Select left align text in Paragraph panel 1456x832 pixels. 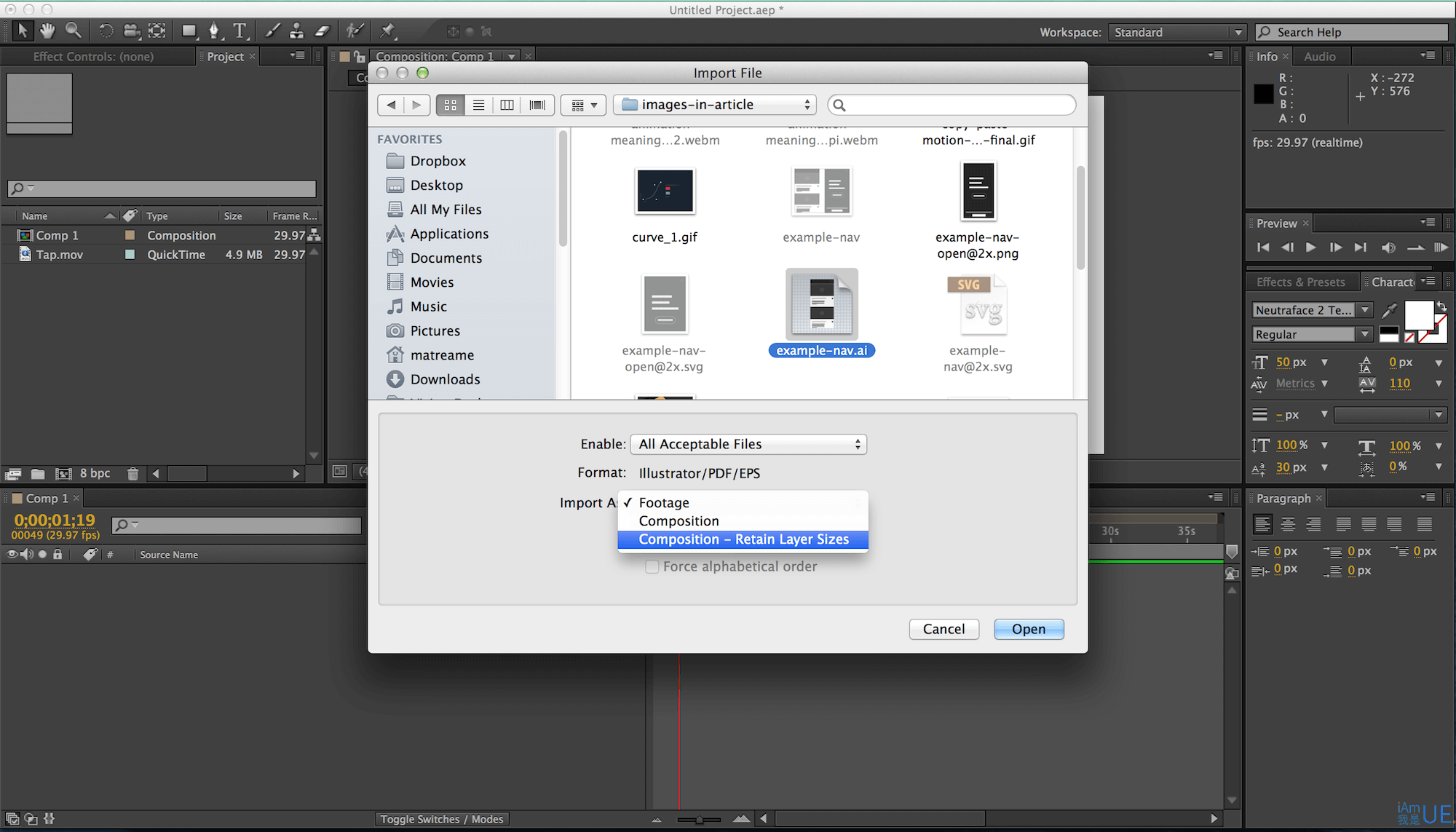coord(1263,524)
